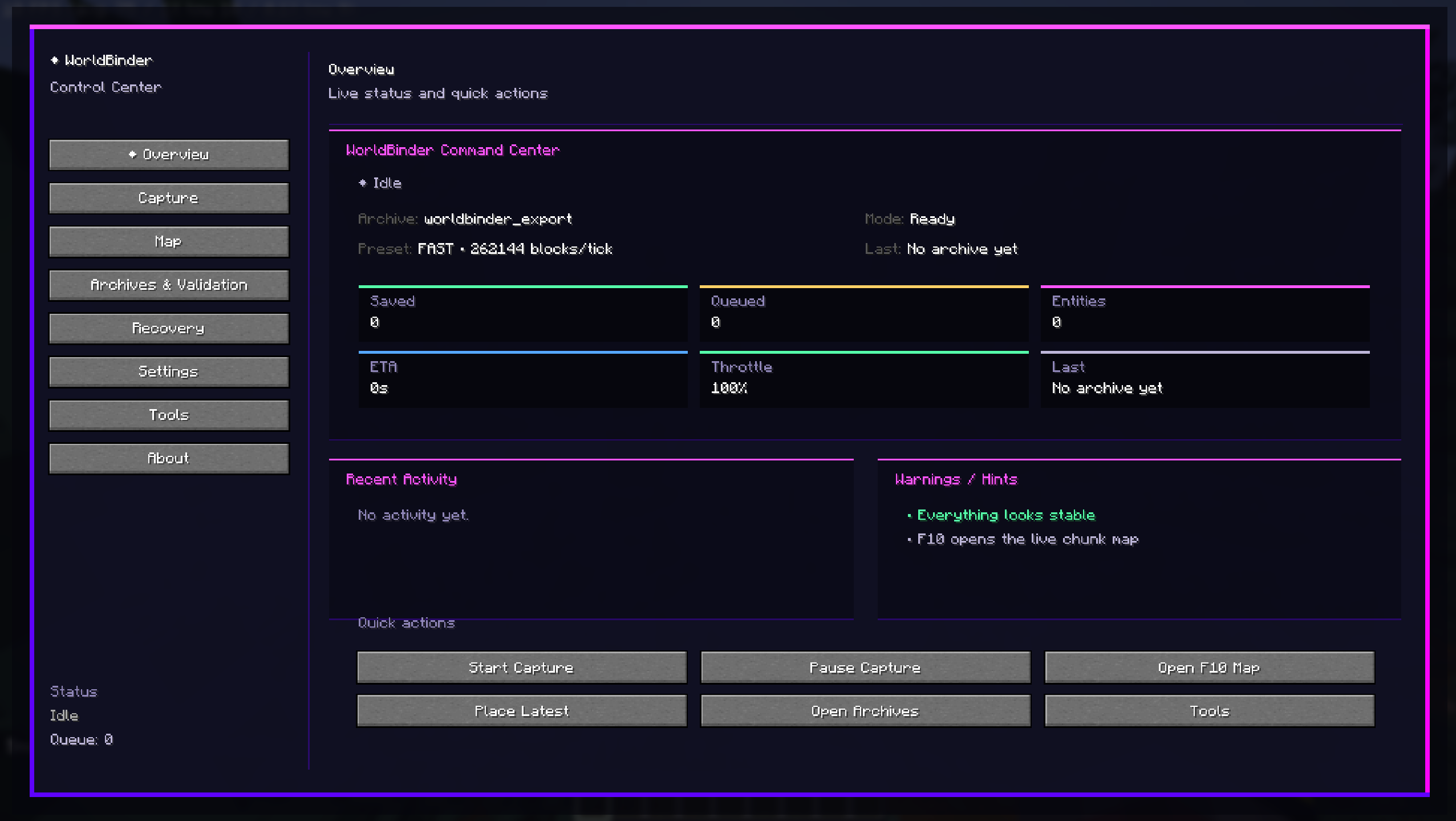Open the F10 Map quick action

coord(1209,667)
